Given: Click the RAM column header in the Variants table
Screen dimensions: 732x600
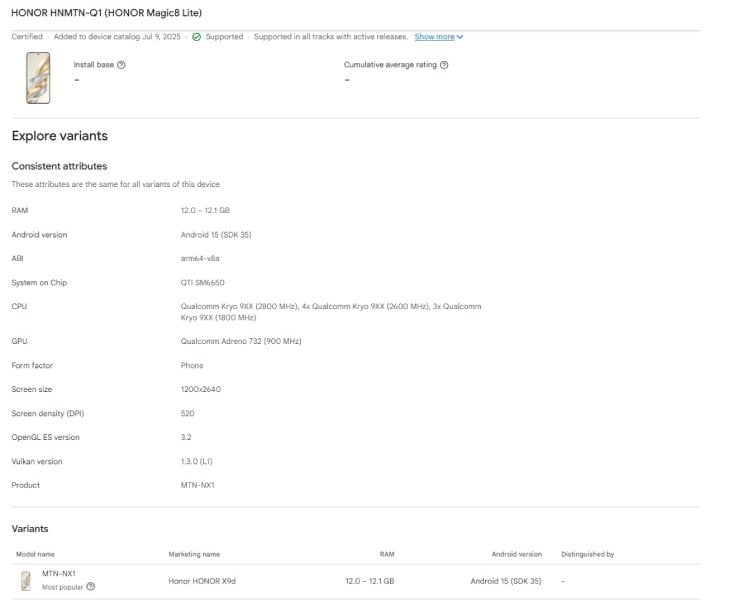Looking at the screenshot, I should [x=386, y=554].
